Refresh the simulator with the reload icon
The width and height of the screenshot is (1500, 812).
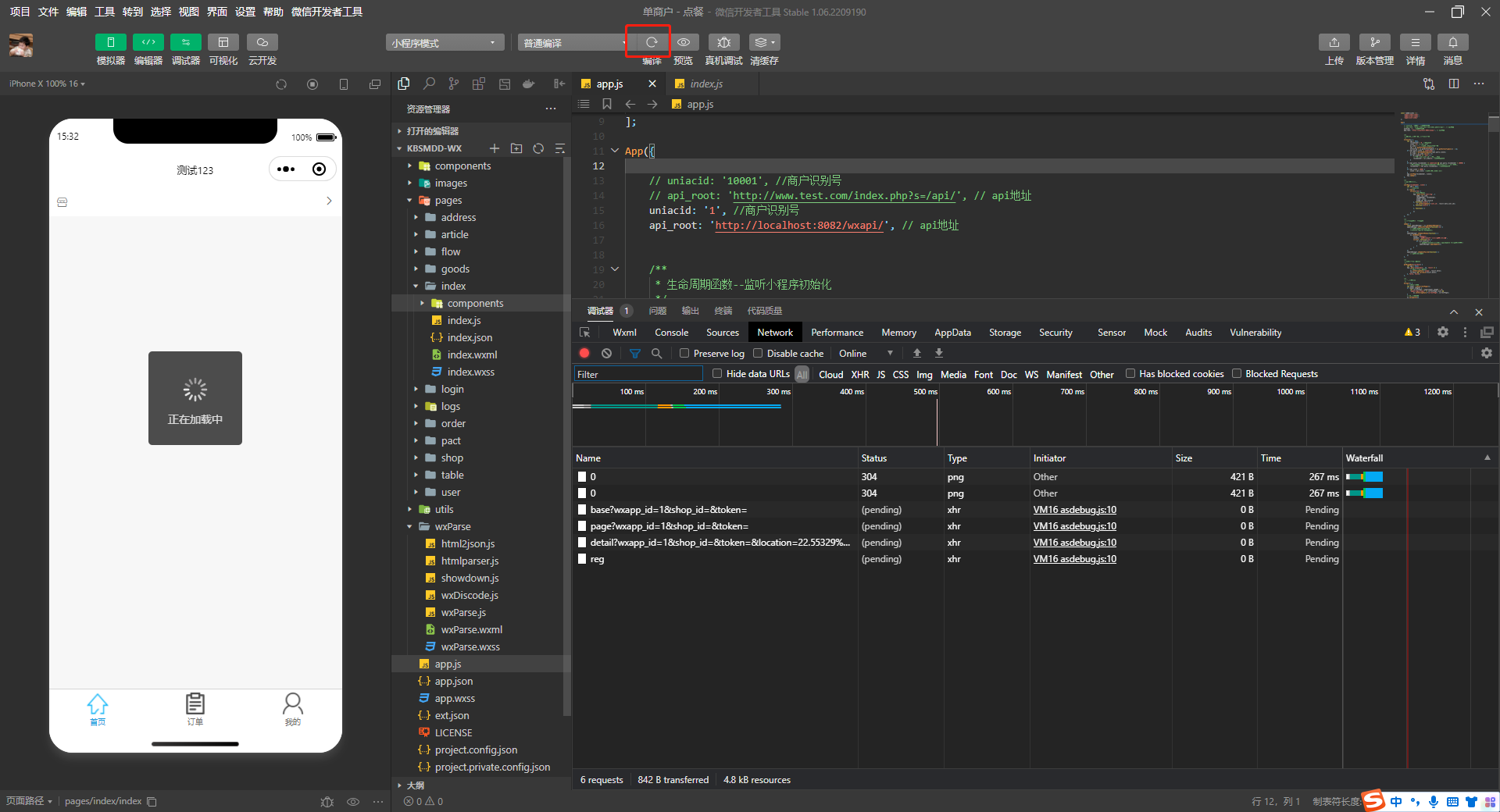tap(281, 84)
